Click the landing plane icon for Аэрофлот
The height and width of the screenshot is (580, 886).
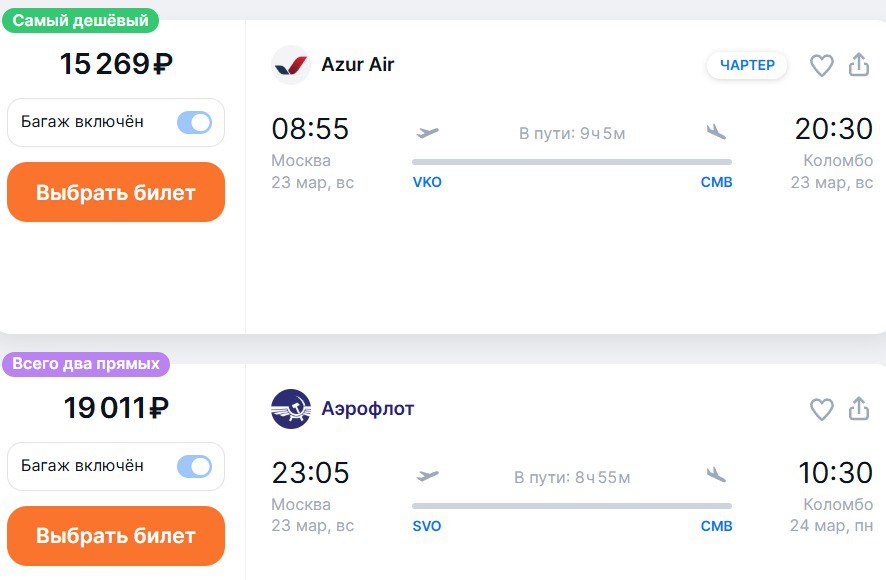coord(716,475)
